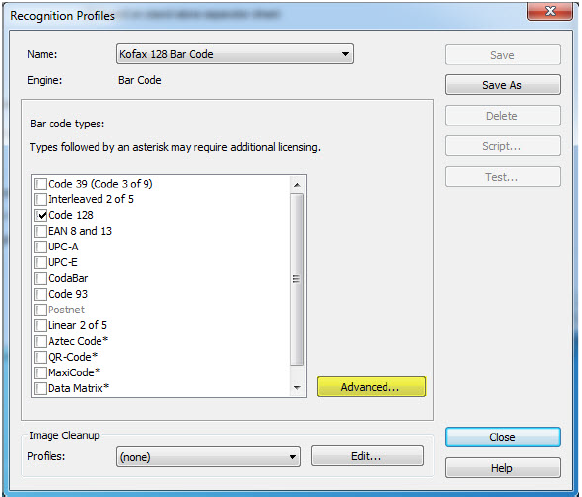Open the Advanced... settings button

[x=371, y=387]
